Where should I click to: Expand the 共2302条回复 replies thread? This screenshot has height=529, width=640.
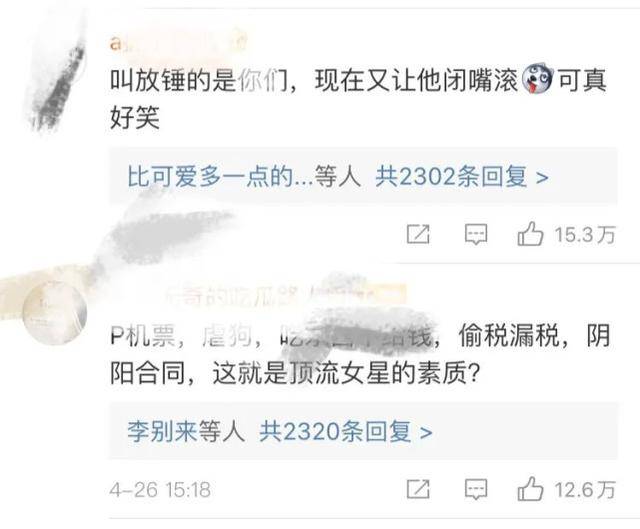coord(462,177)
